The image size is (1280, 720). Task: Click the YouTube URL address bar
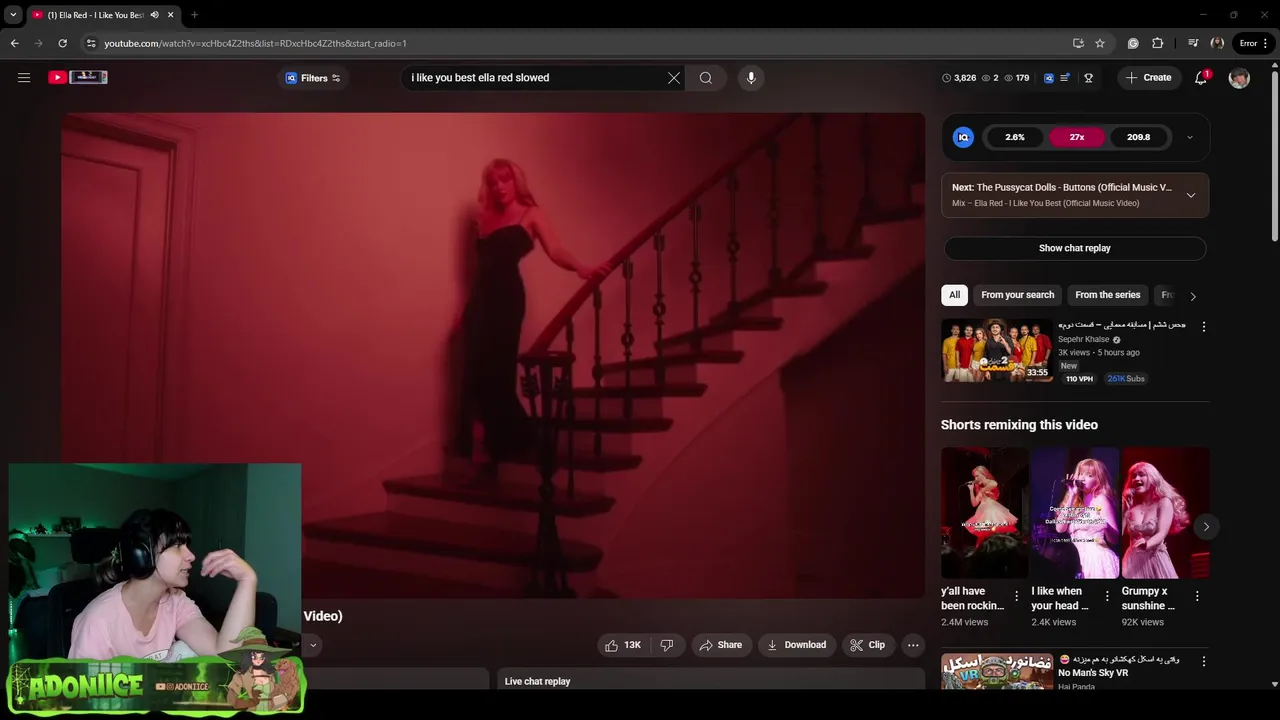pyautogui.click(x=255, y=43)
